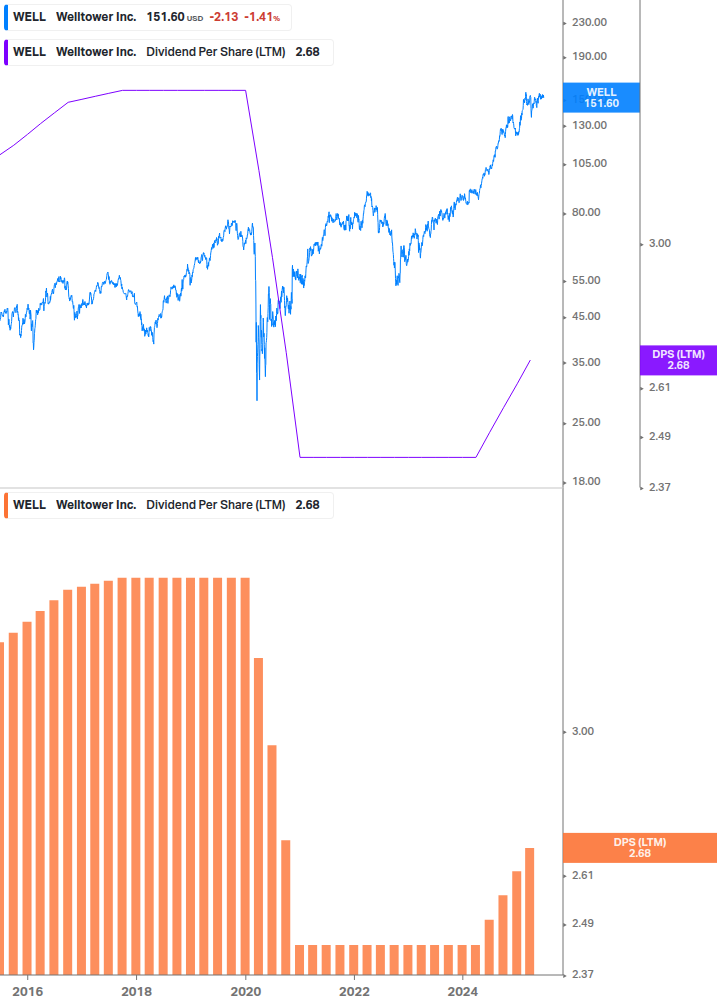Click the 25.00 price axis label
Screen dimensions: 717x1005
pyautogui.click(x=586, y=422)
